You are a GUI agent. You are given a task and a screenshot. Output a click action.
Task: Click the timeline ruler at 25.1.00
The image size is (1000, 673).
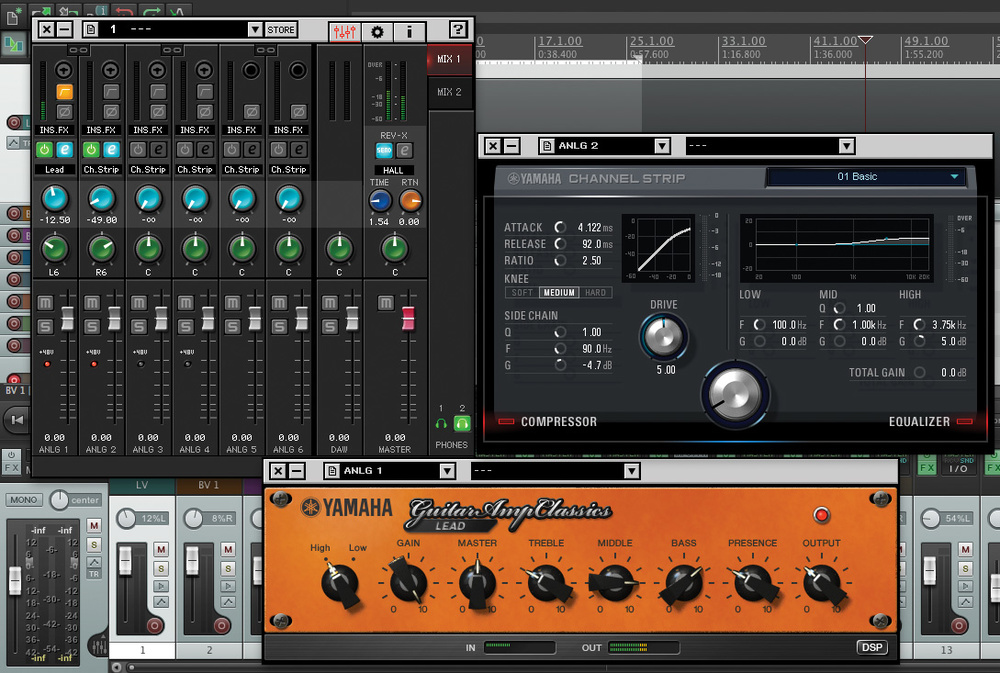coord(652,41)
